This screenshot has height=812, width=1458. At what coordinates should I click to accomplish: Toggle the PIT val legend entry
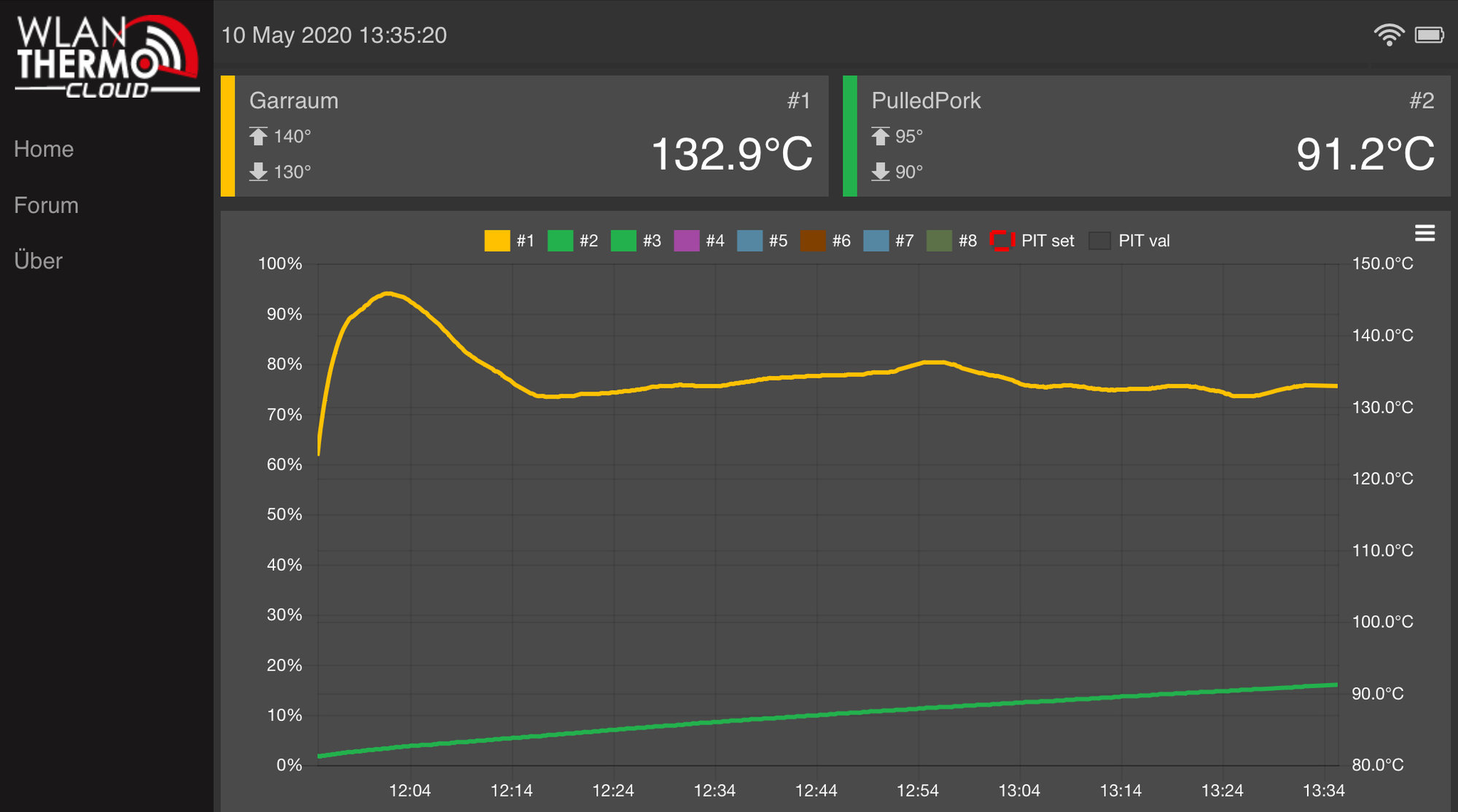click(x=1129, y=241)
